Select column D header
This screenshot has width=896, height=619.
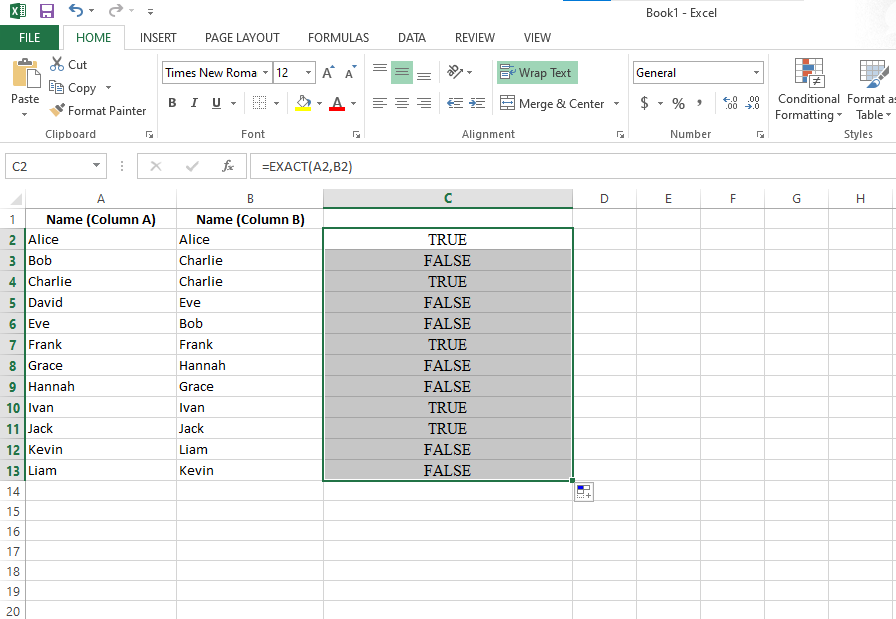tap(604, 198)
